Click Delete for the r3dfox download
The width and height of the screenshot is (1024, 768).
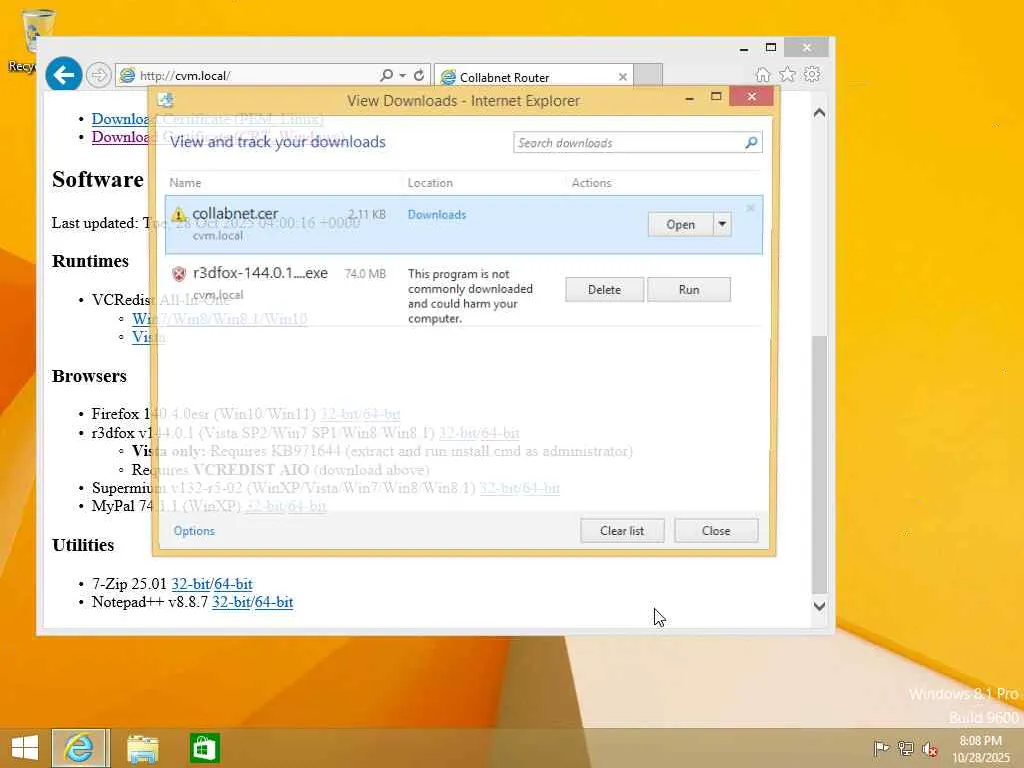[x=604, y=289]
